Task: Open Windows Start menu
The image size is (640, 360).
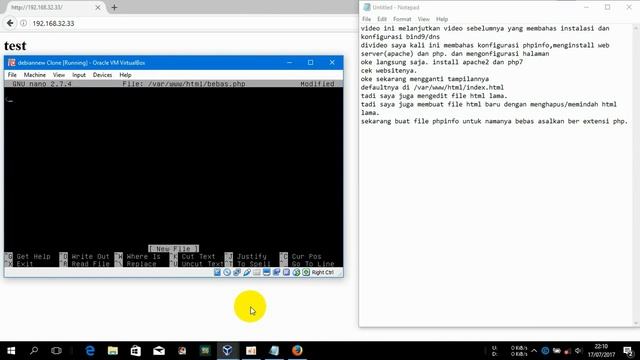Action: coord(11,351)
